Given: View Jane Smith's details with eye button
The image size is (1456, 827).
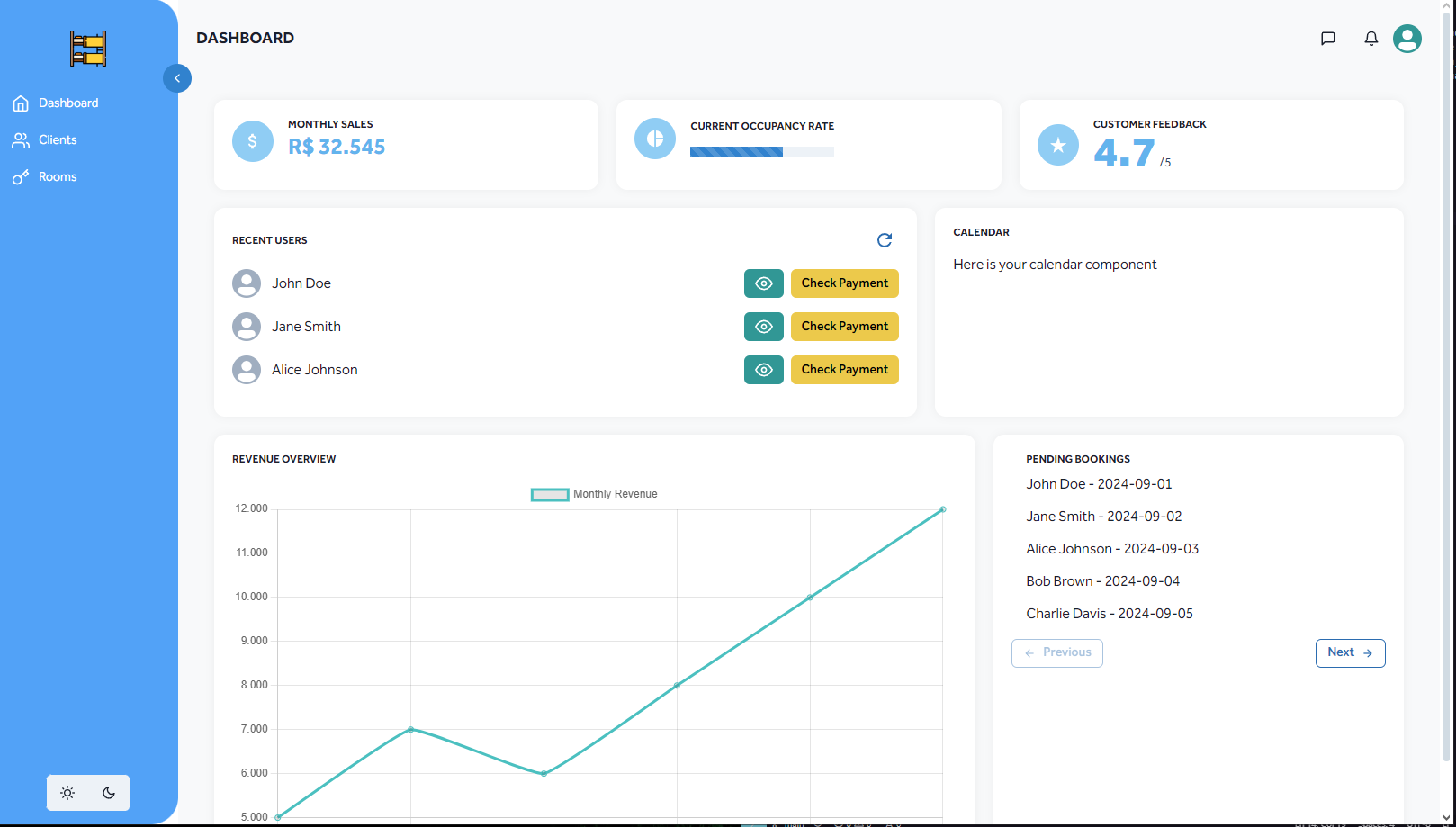Looking at the screenshot, I should pos(764,327).
